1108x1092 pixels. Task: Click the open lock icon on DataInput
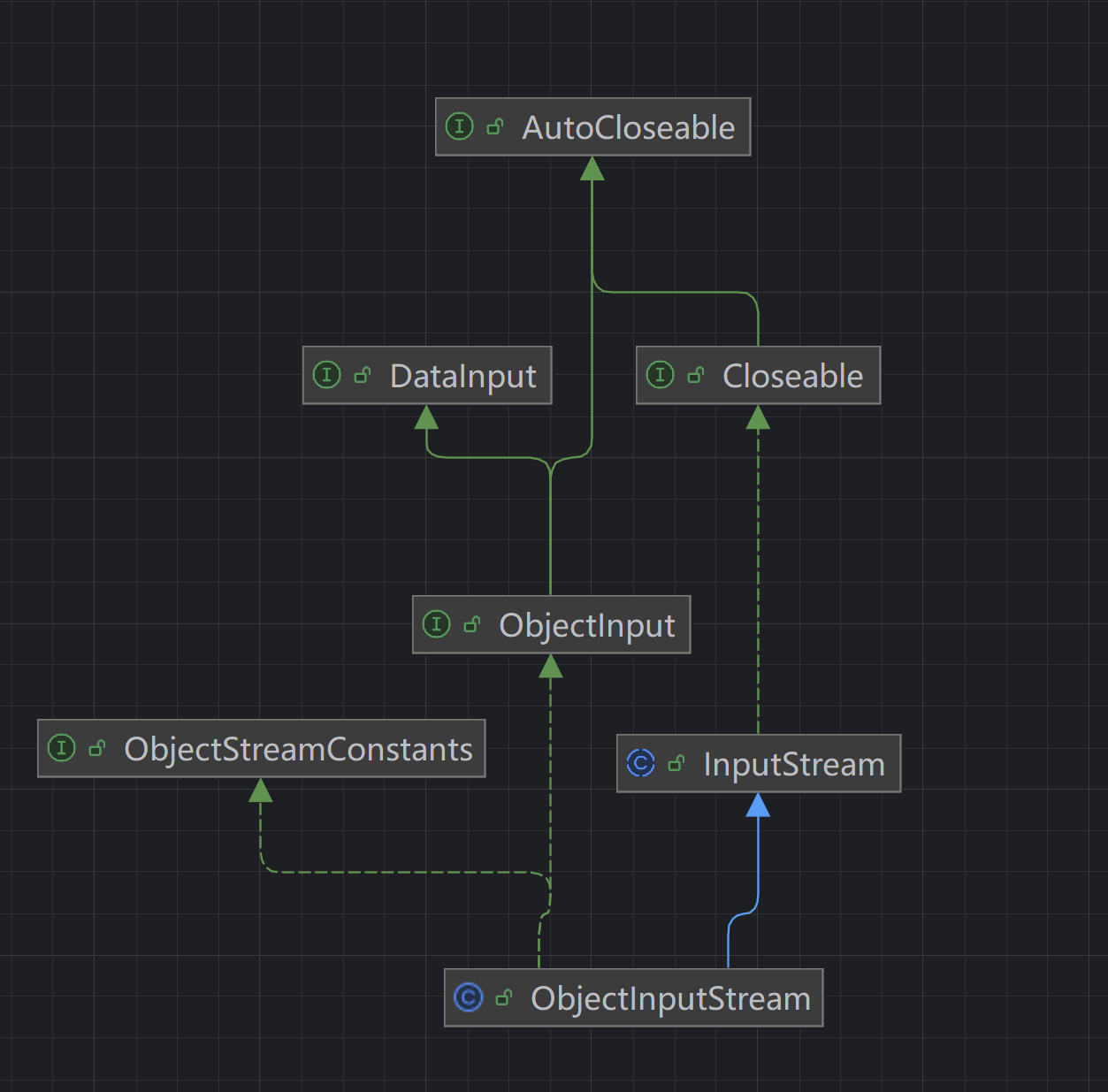(363, 376)
